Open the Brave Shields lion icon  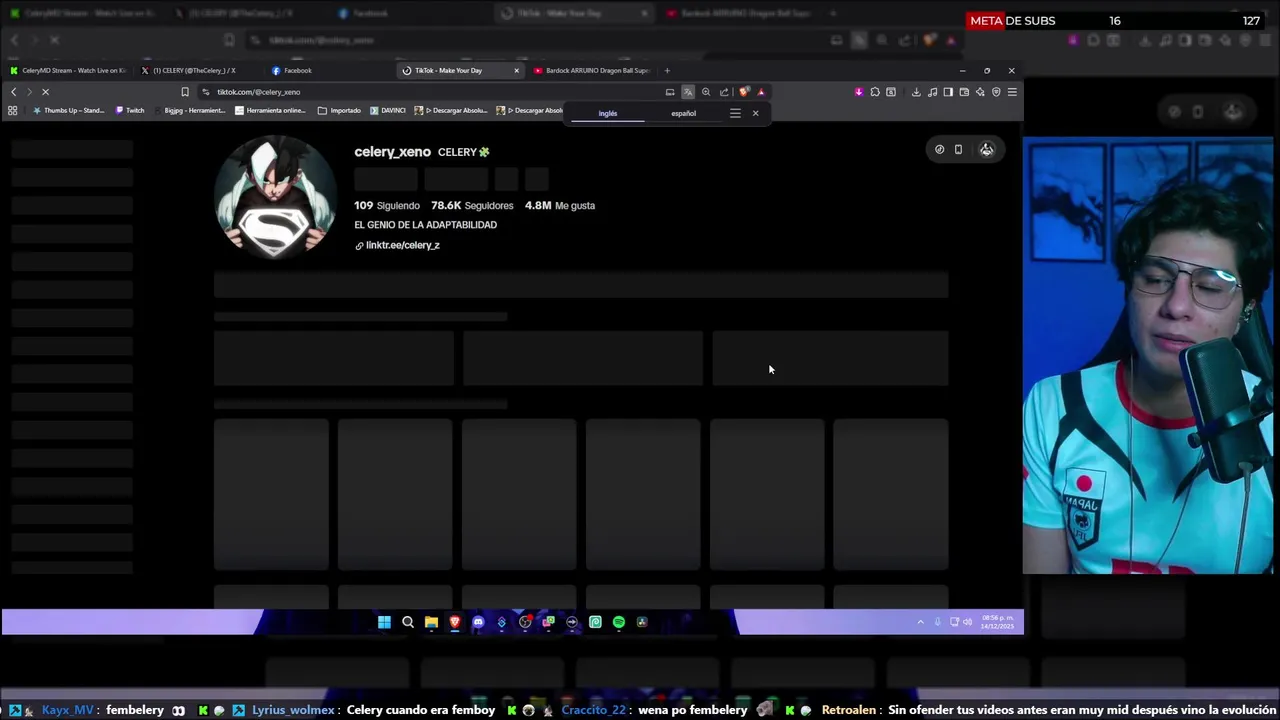pyautogui.click(x=744, y=92)
